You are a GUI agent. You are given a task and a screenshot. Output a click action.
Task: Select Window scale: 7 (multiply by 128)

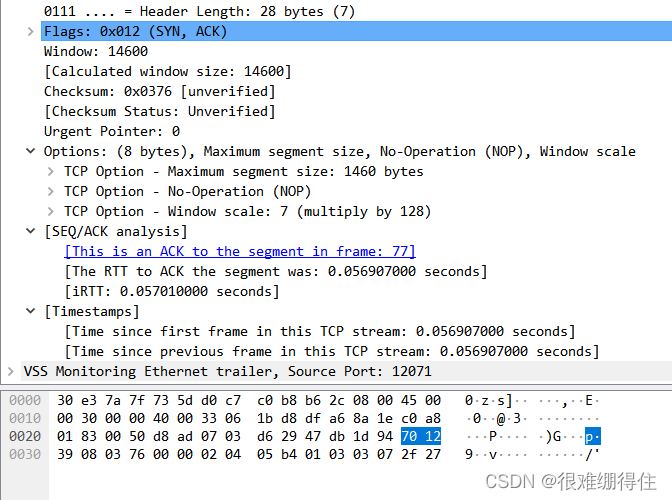pyautogui.click(x=247, y=211)
